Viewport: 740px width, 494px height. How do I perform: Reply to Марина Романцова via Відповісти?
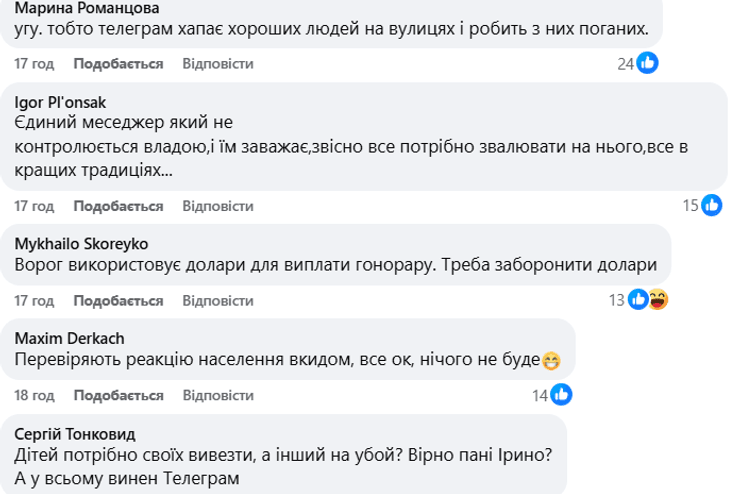pyautogui.click(x=217, y=64)
